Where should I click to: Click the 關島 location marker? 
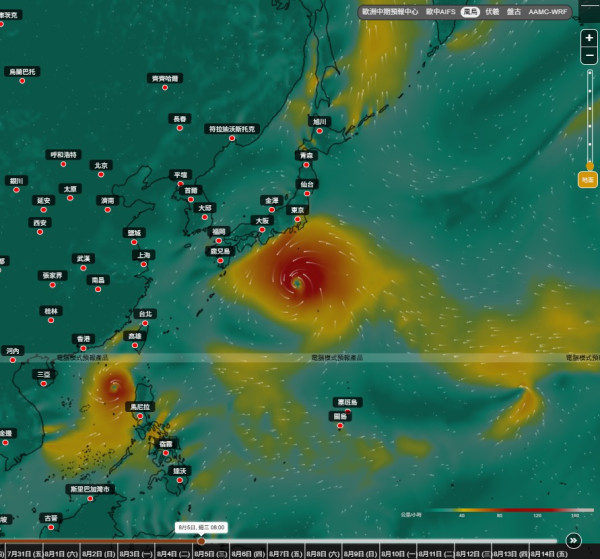[x=340, y=425]
